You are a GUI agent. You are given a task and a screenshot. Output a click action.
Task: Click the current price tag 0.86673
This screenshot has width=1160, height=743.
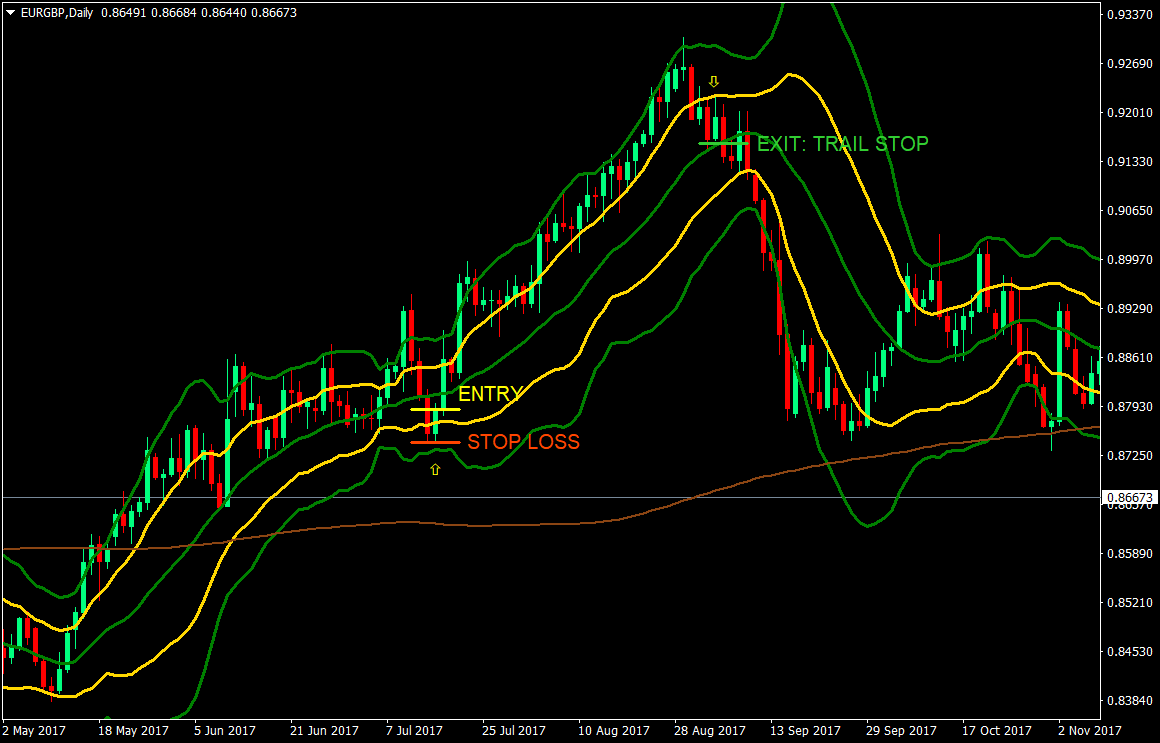point(1129,497)
